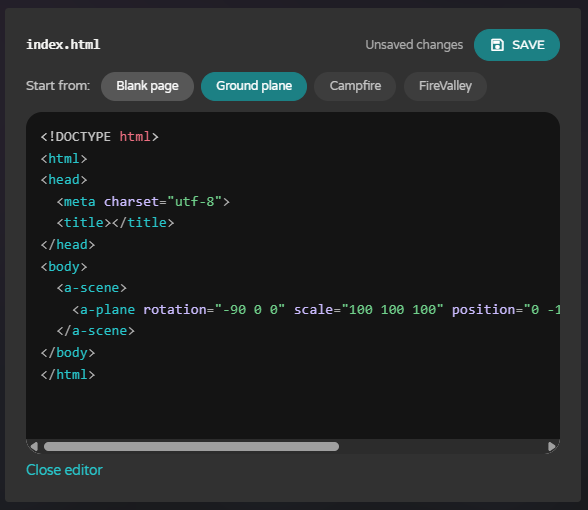Click the opening <body> tag line
This screenshot has width=588, height=510.
[x=64, y=267]
